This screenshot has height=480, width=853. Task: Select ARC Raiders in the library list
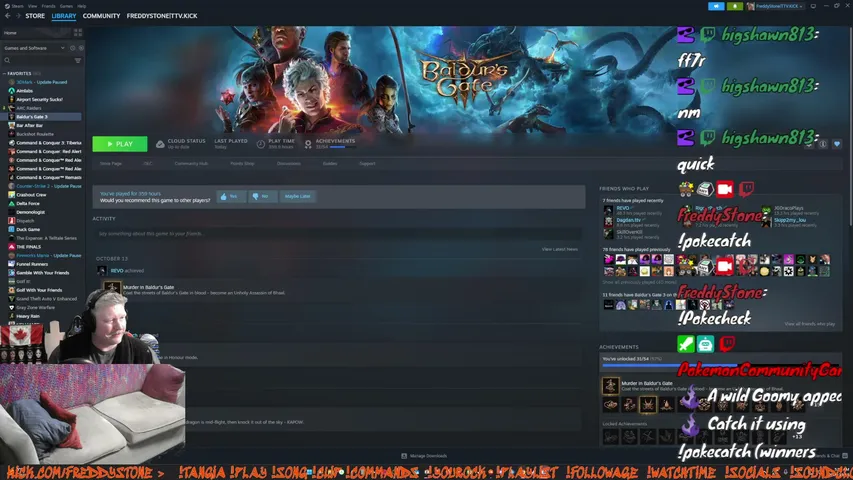(29, 108)
